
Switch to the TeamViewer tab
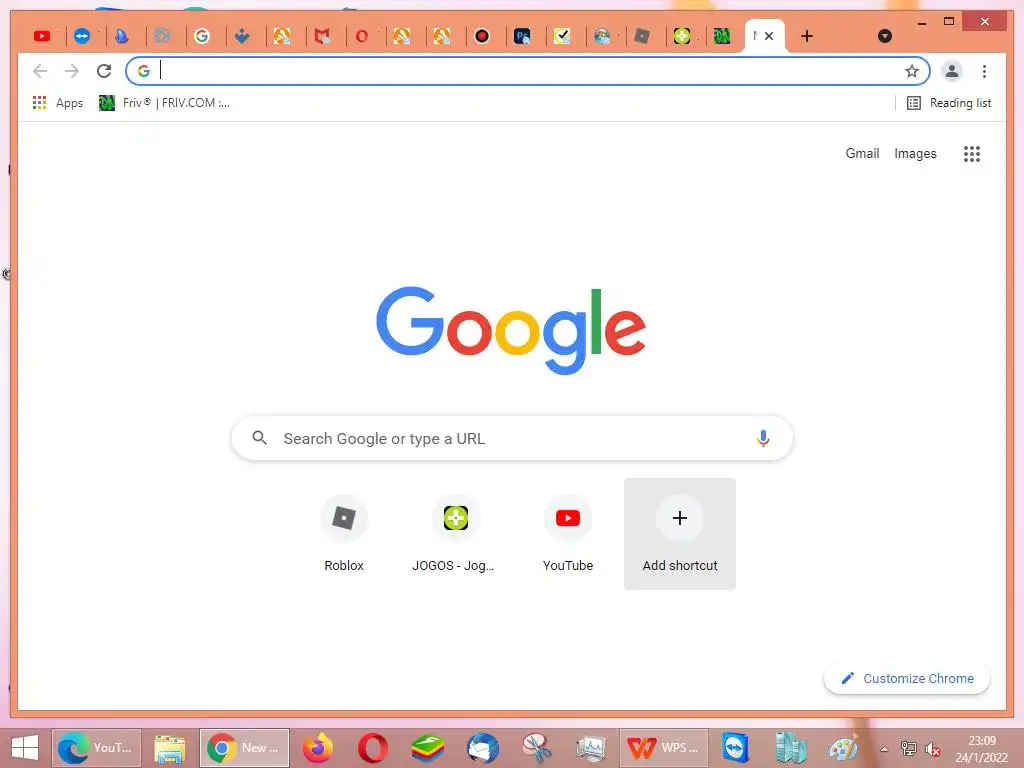[x=82, y=37]
